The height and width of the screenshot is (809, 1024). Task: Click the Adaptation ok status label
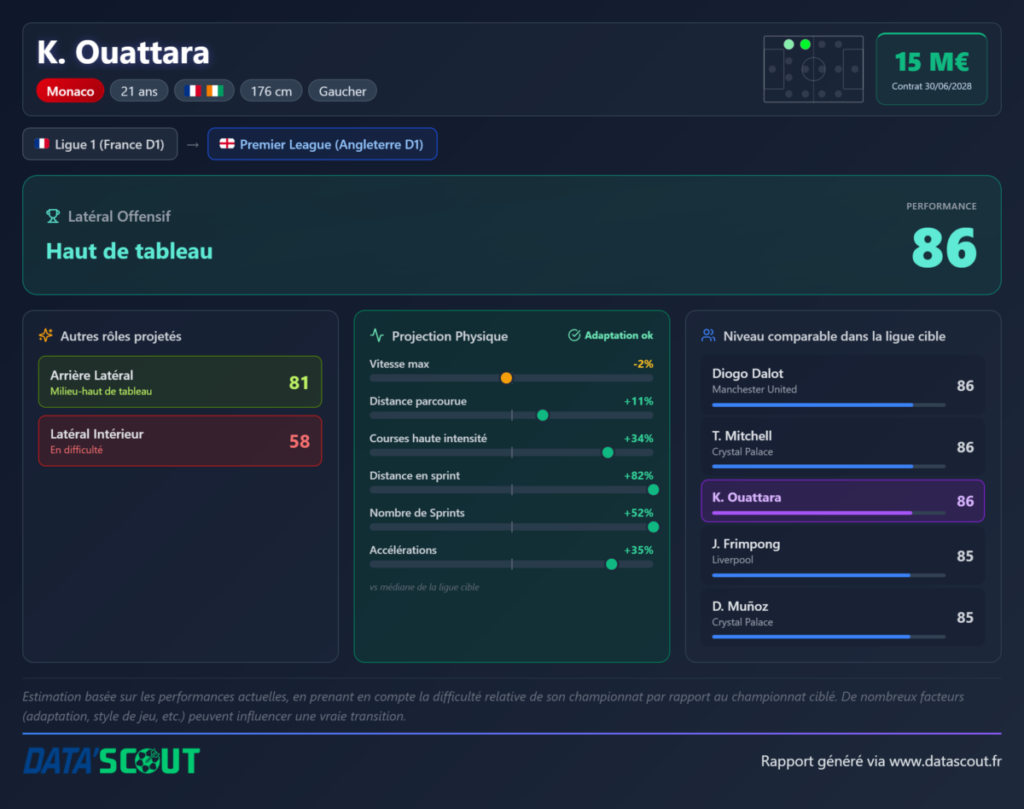pos(618,335)
